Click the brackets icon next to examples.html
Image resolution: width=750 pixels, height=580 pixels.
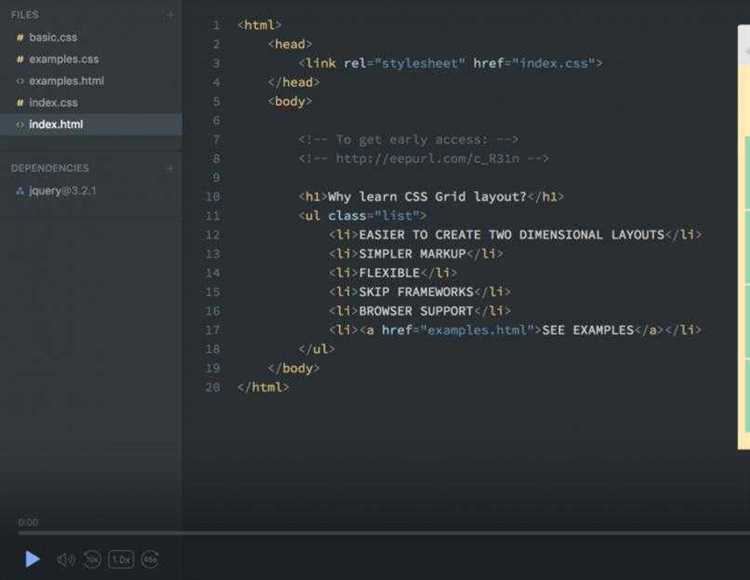pyautogui.click(x=20, y=81)
